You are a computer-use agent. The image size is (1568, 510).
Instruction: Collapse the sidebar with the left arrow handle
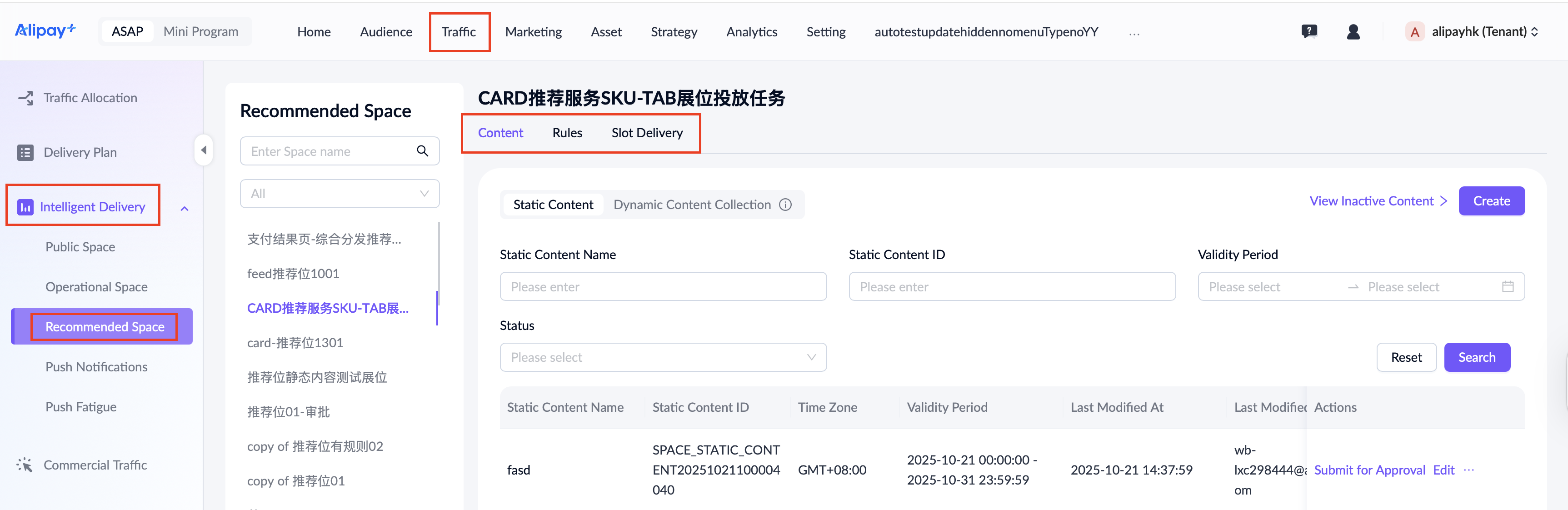click(204, 150)
